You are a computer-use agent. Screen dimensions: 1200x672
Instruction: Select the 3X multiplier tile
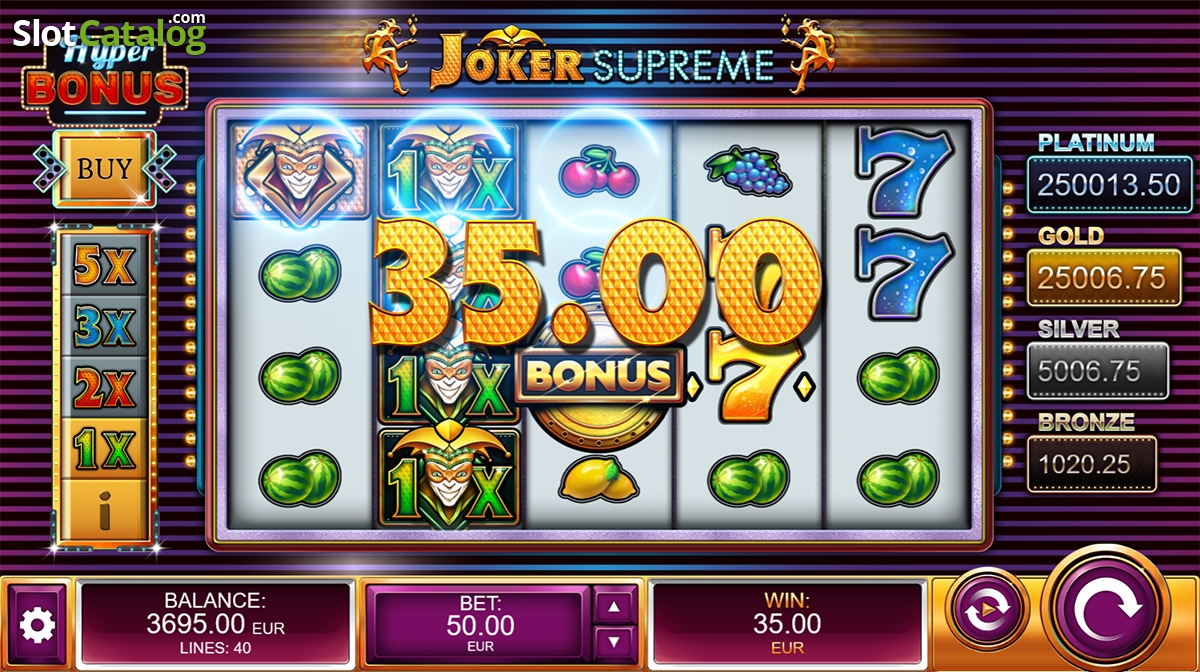click(x=105, y=326)
